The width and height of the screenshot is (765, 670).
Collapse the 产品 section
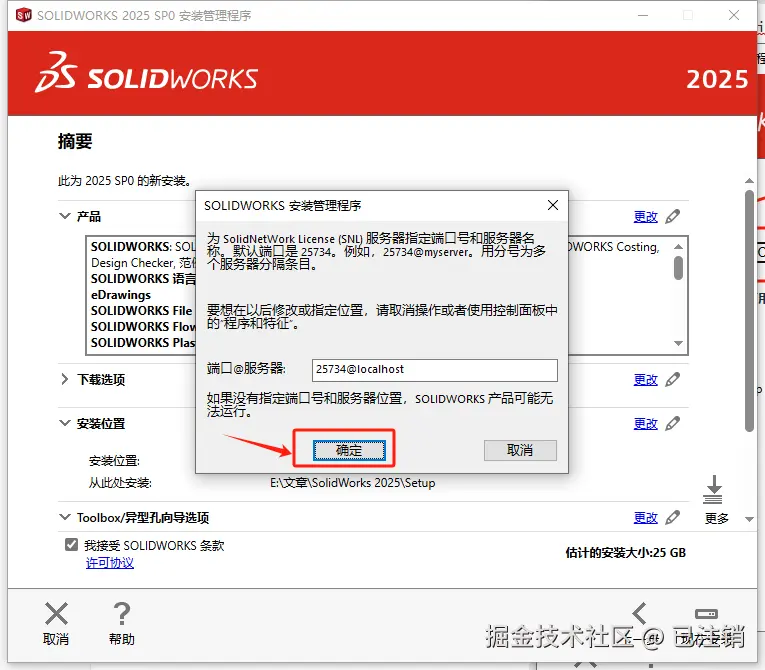[64, 216]
